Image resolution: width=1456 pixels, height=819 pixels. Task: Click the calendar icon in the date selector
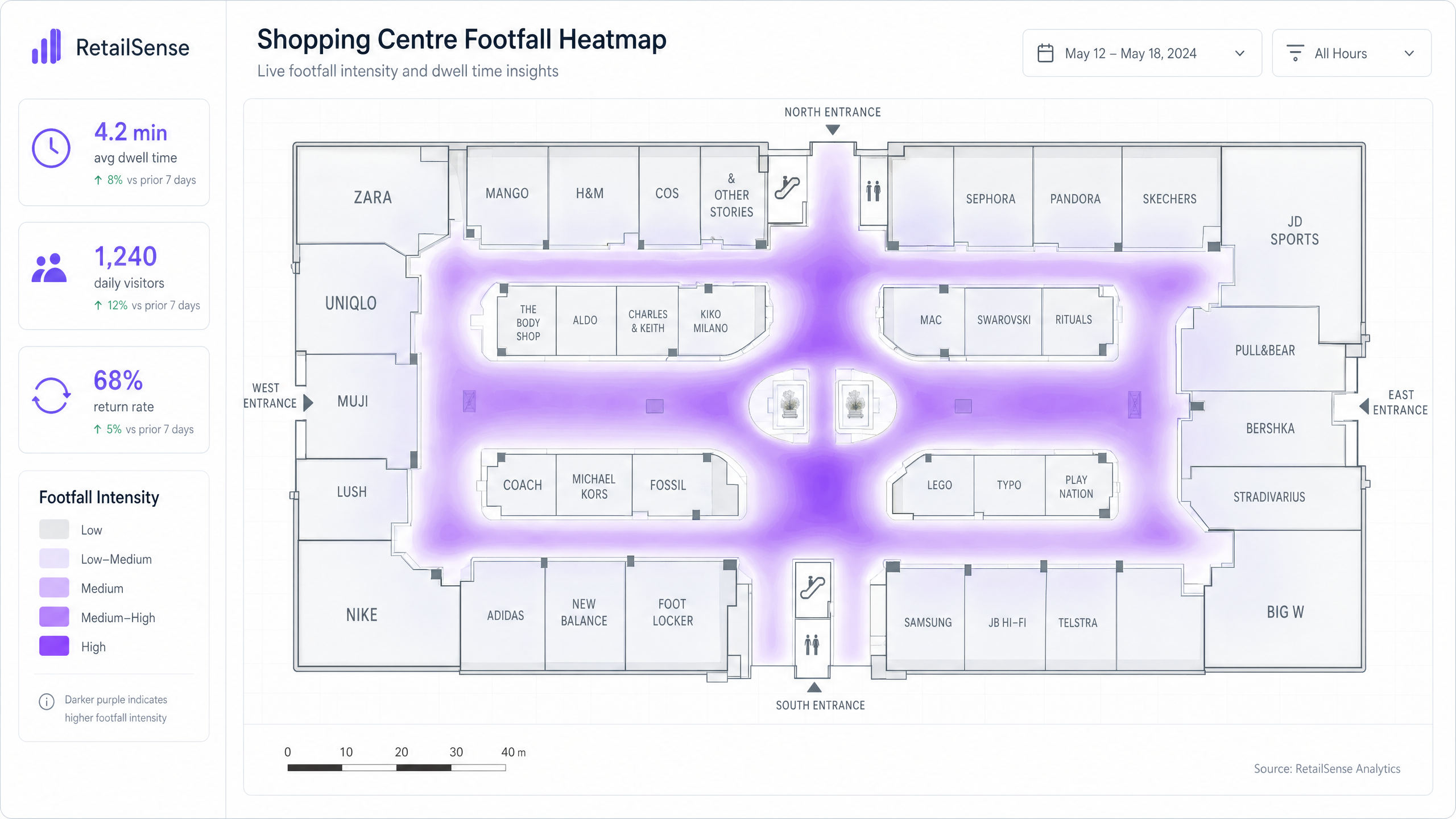click(x=1046, y=52)
